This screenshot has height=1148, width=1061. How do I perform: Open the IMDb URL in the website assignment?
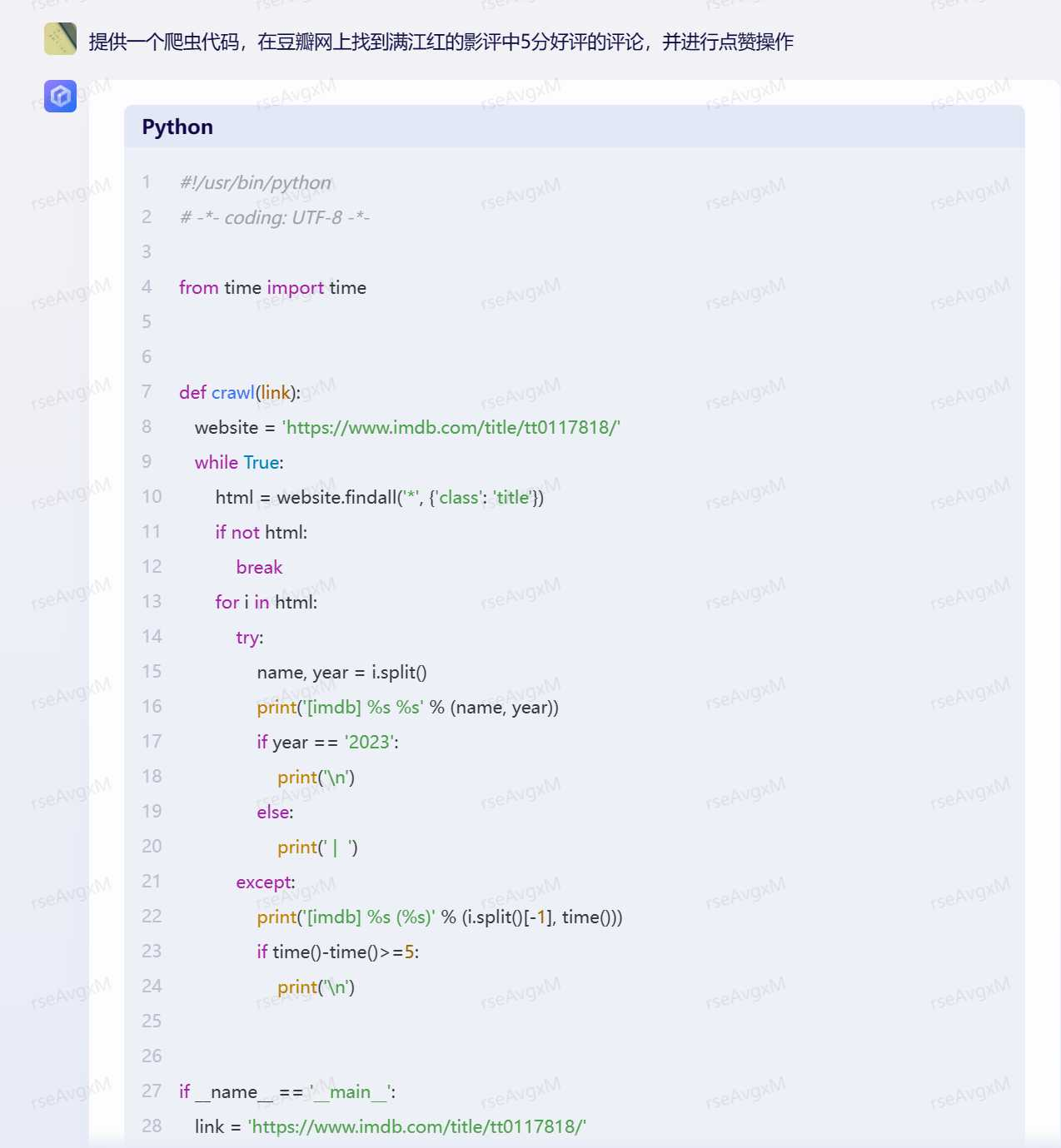[x=451, y=427]
